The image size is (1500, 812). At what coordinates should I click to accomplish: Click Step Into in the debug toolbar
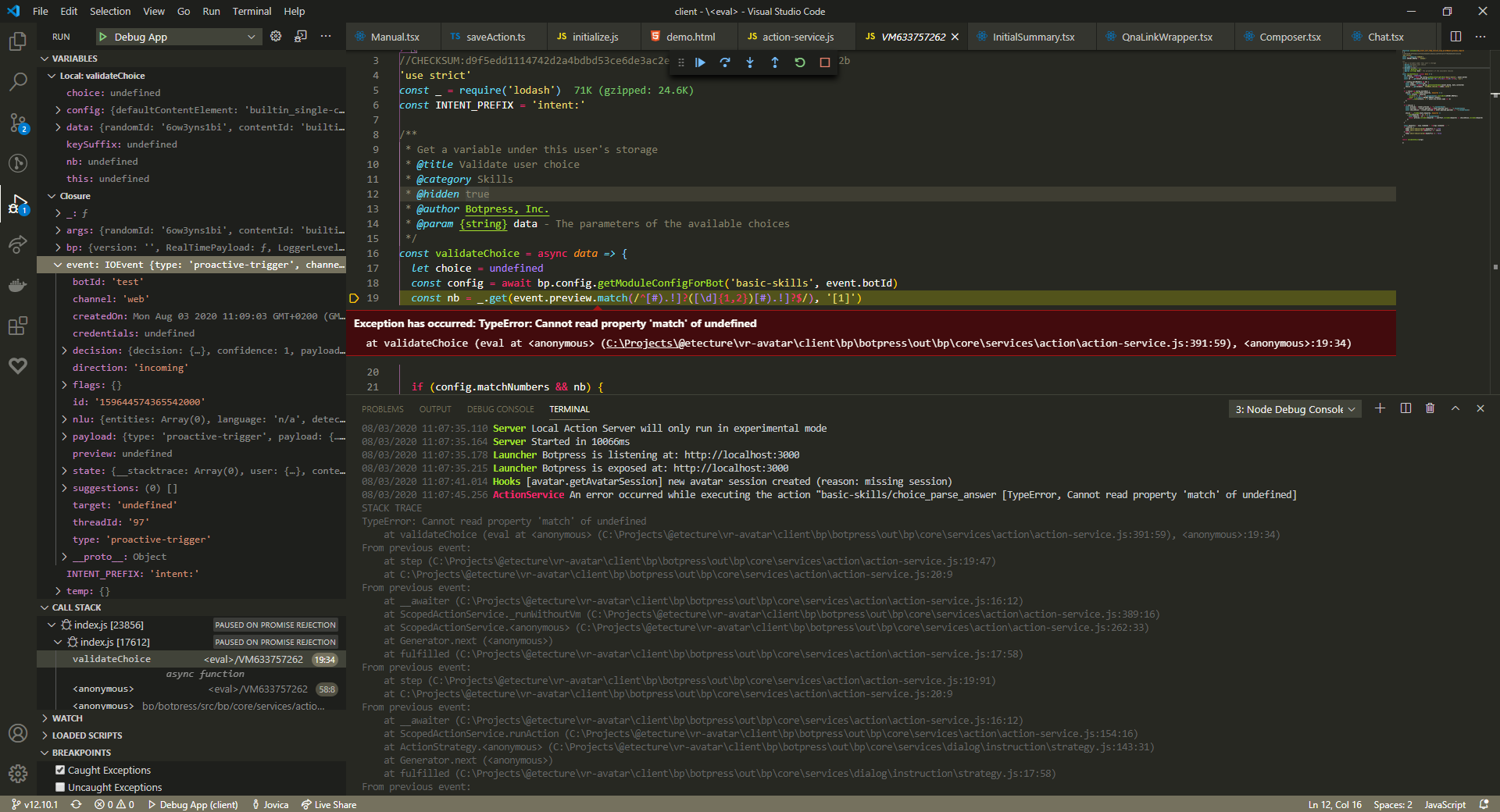750,62
